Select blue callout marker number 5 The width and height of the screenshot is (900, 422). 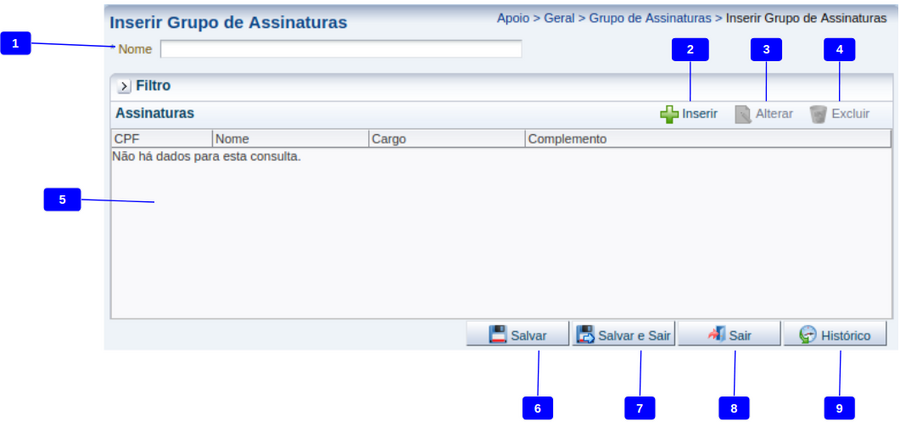pos(62,199)
